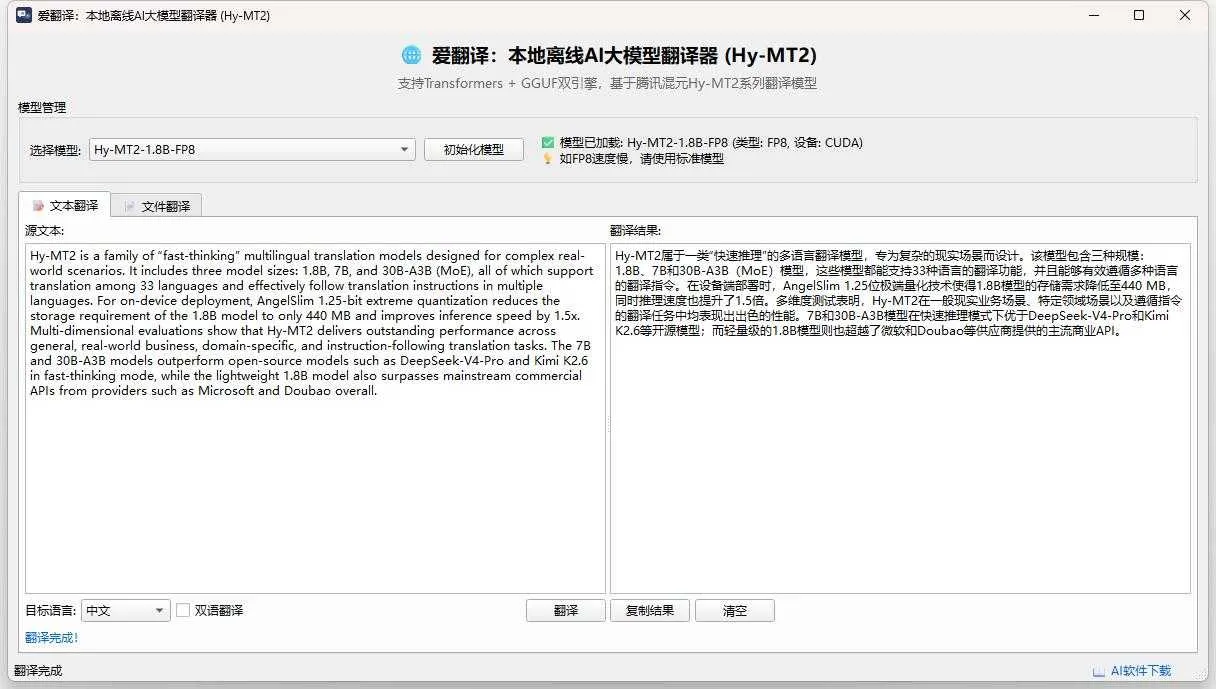Click the 翻译完成 status bar text
The image size is (1216, 689).
click(x=38, y=671)
